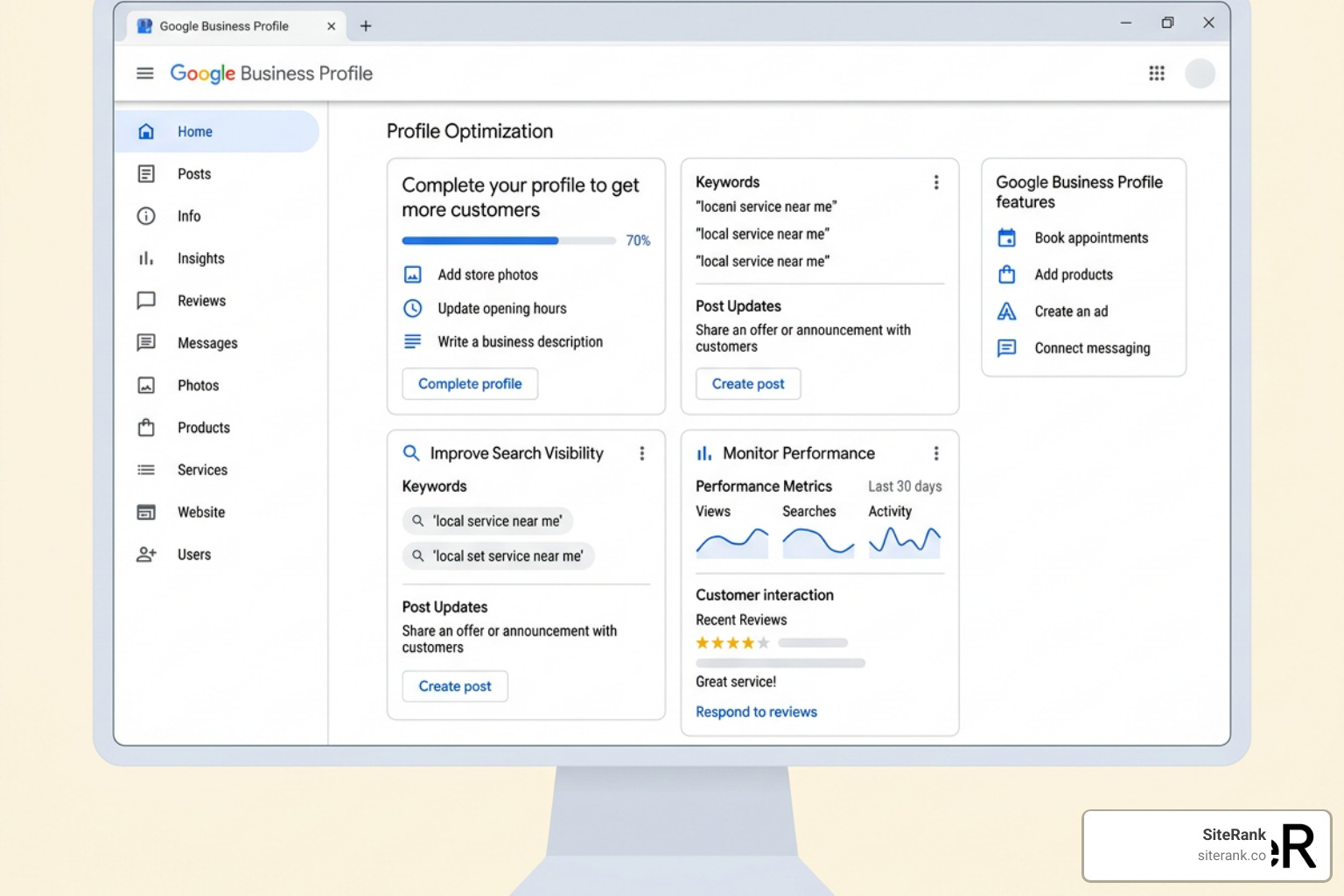Click Update opening hours text

pos(502,308)
